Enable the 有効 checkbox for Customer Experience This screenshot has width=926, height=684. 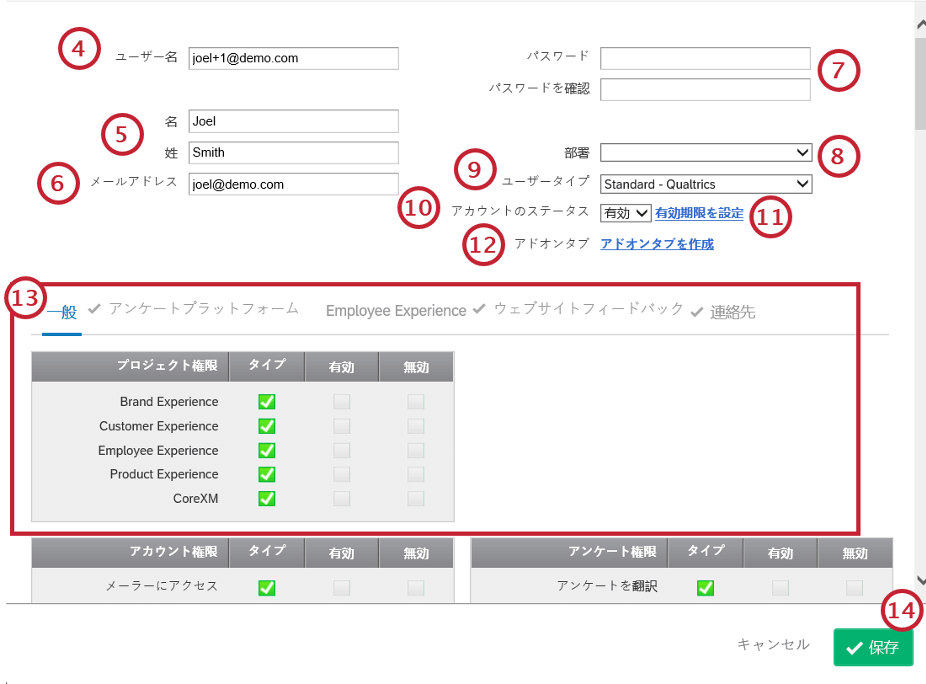tap(341, 426)
